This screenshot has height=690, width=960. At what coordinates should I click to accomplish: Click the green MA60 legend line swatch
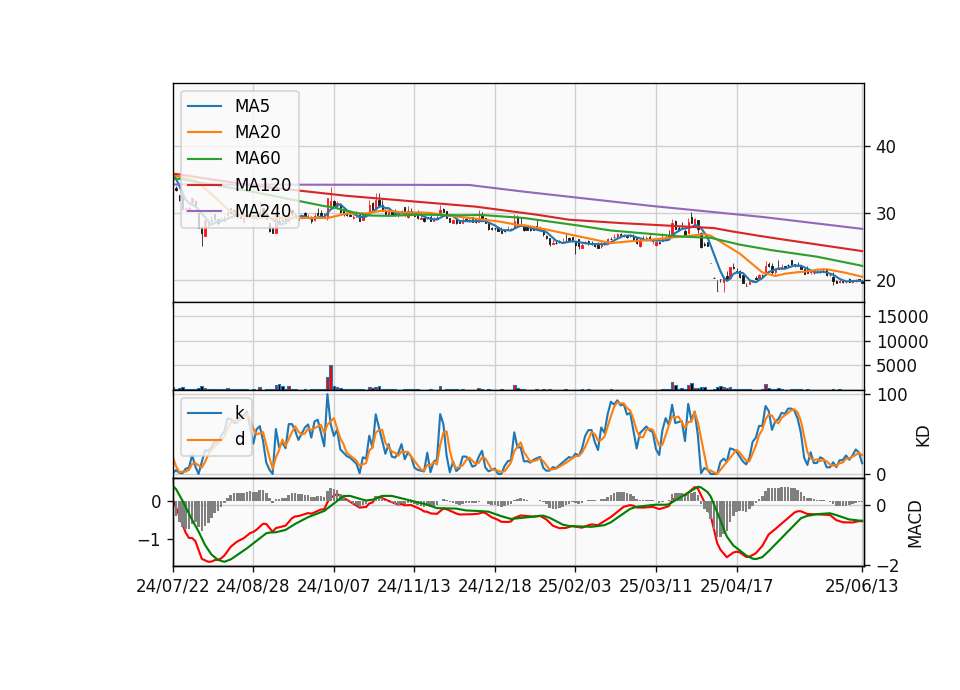204,159
